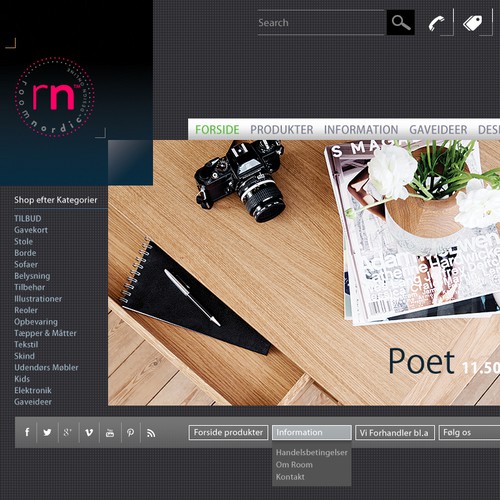The image size is (500, 500).
Task: Open the GAVEIDEER menu tab
Action: [438, 130]
